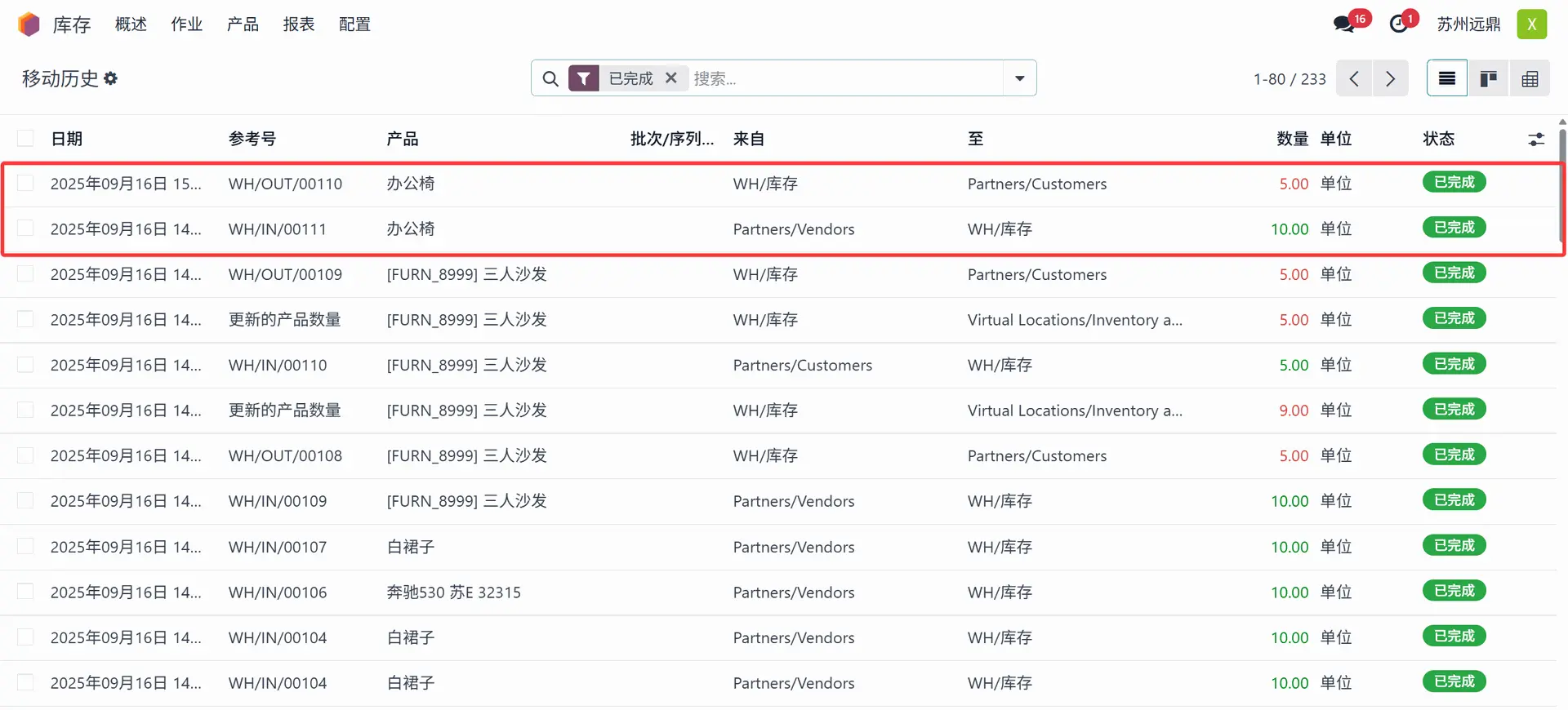The width and height of the screenshot is (1568, 710).
Task: Switch to kanban view
Action: (1488, 78)
